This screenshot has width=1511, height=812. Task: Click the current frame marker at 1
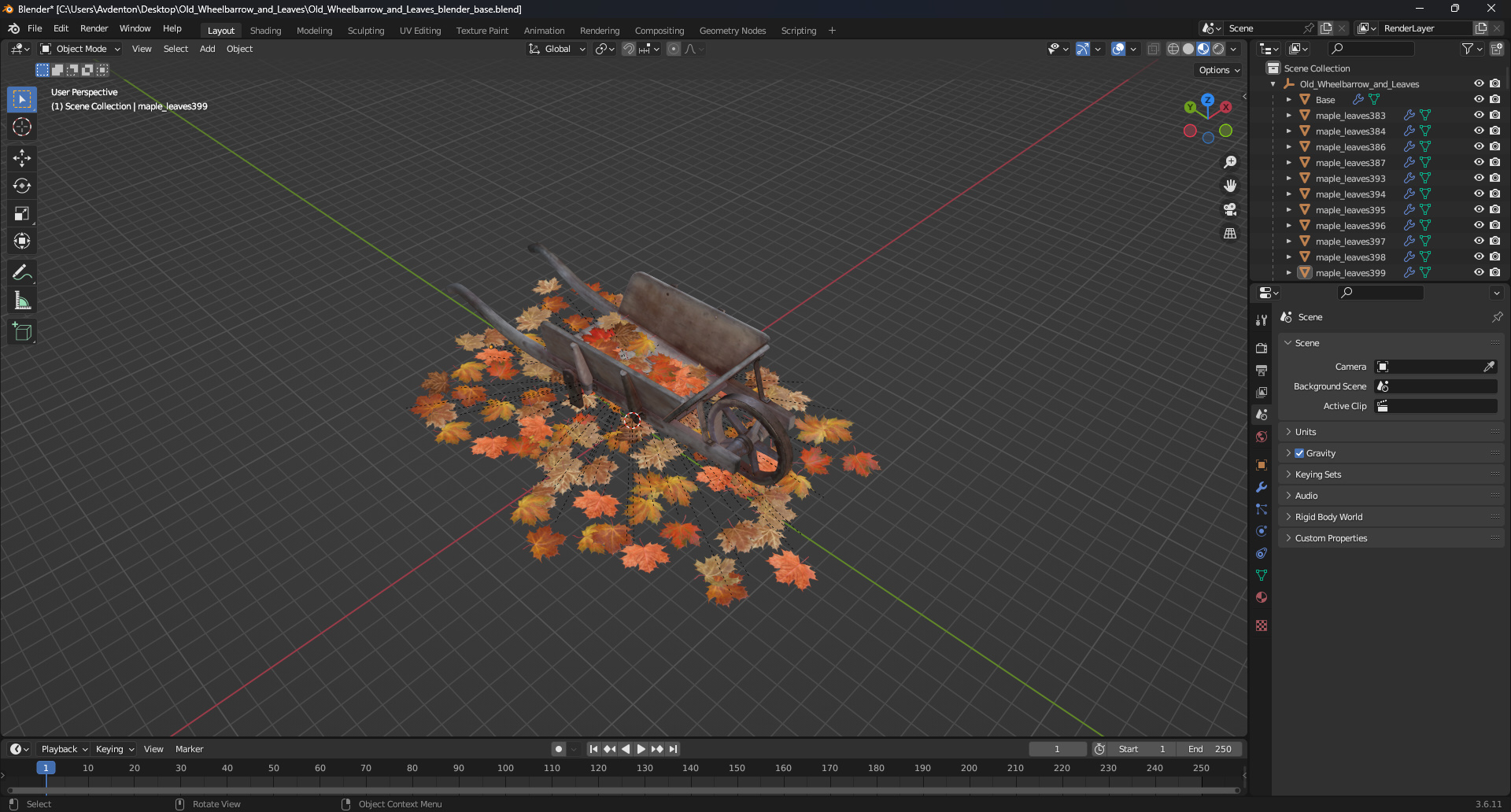46,768
